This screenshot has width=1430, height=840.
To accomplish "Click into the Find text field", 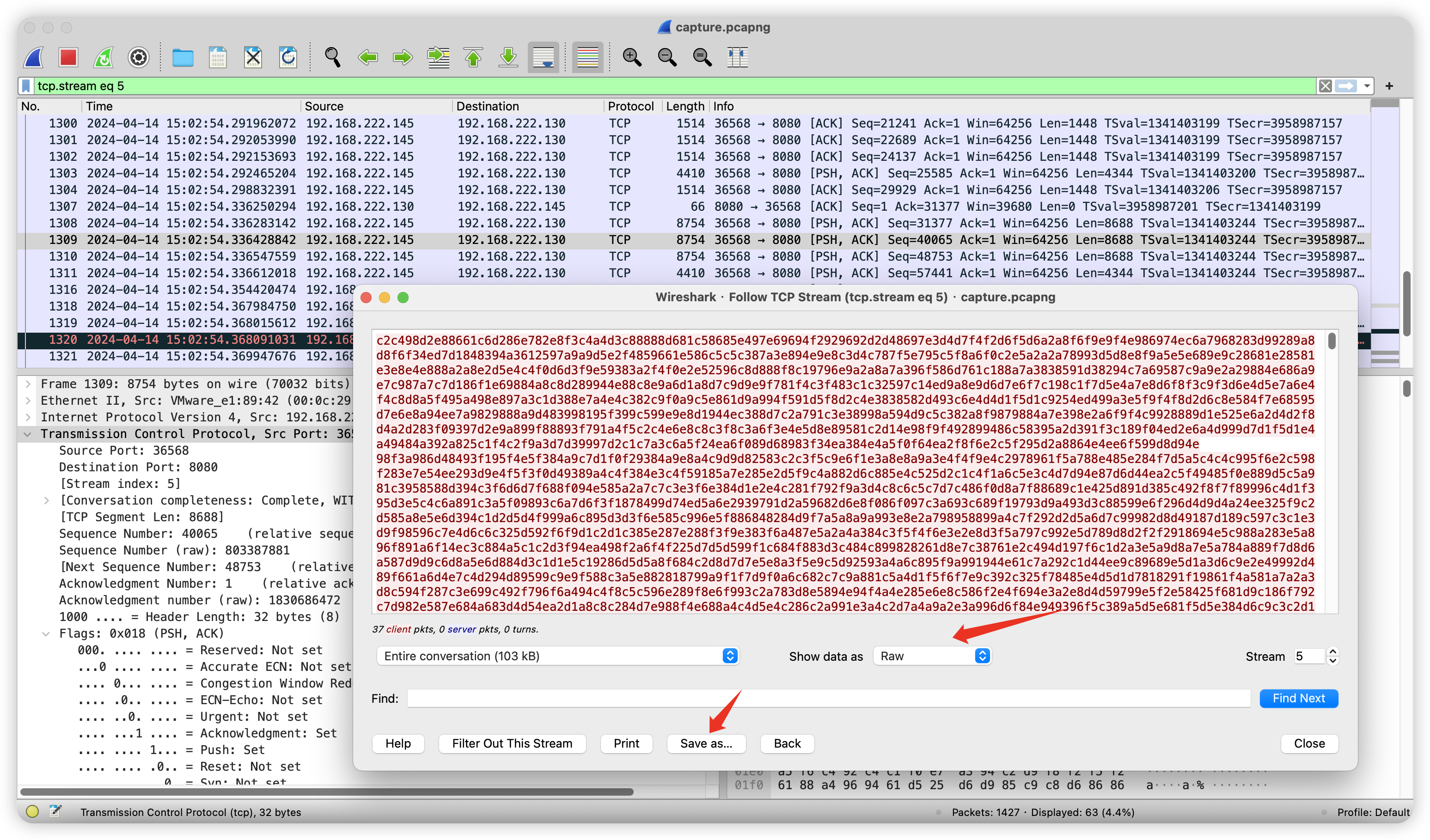I will click(829, 698).
